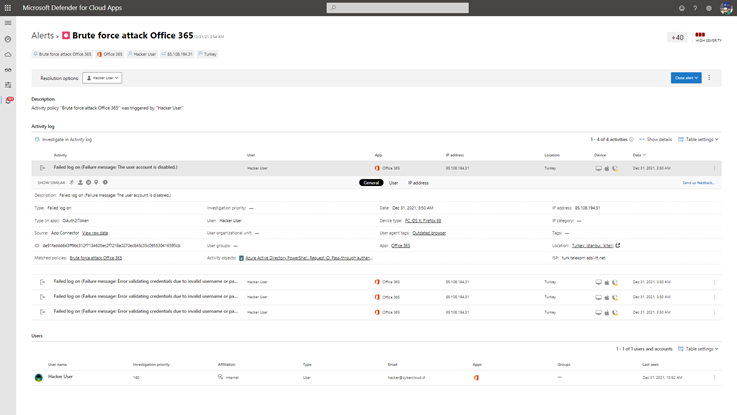Click the PC device icon in first row
This screenshot has width=737, height=415.
pyautogui.click(x=598, y=168)
